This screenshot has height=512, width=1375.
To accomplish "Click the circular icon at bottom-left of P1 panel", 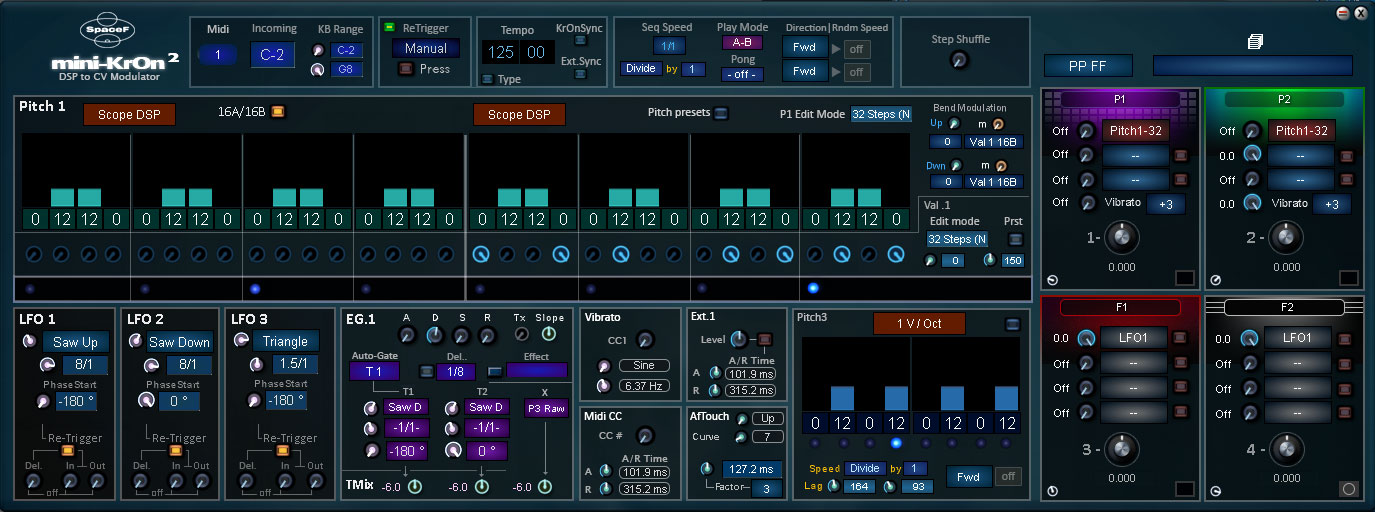I will (x=1052, y=280).
